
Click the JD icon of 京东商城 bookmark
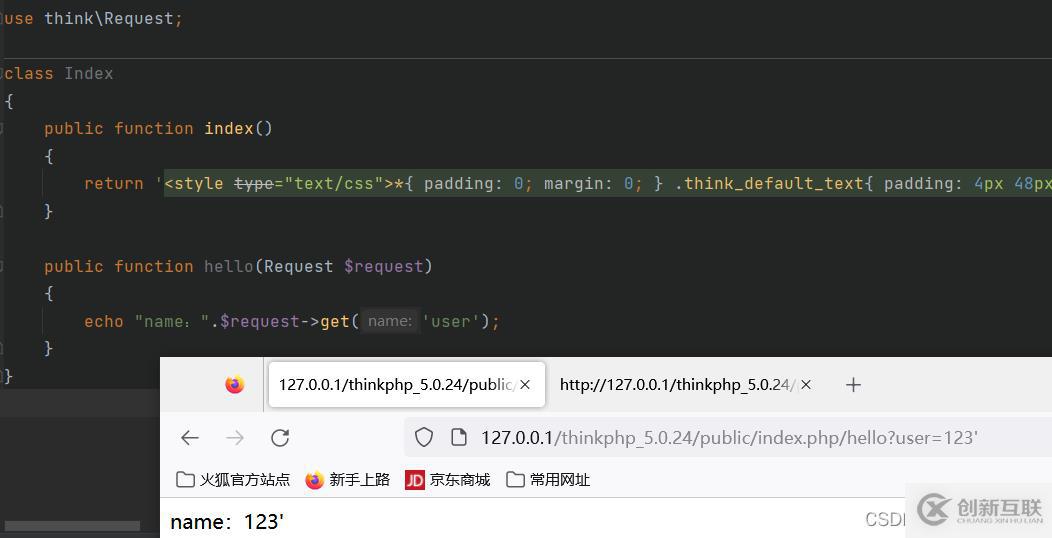pyautogui.click(x=415, y=480)
